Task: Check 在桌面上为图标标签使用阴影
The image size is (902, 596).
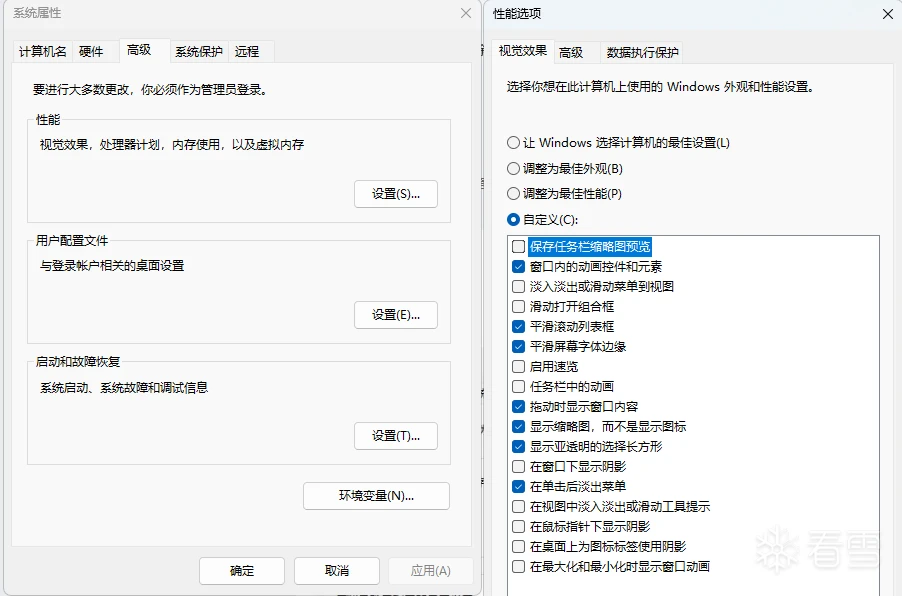Action: 518,547
